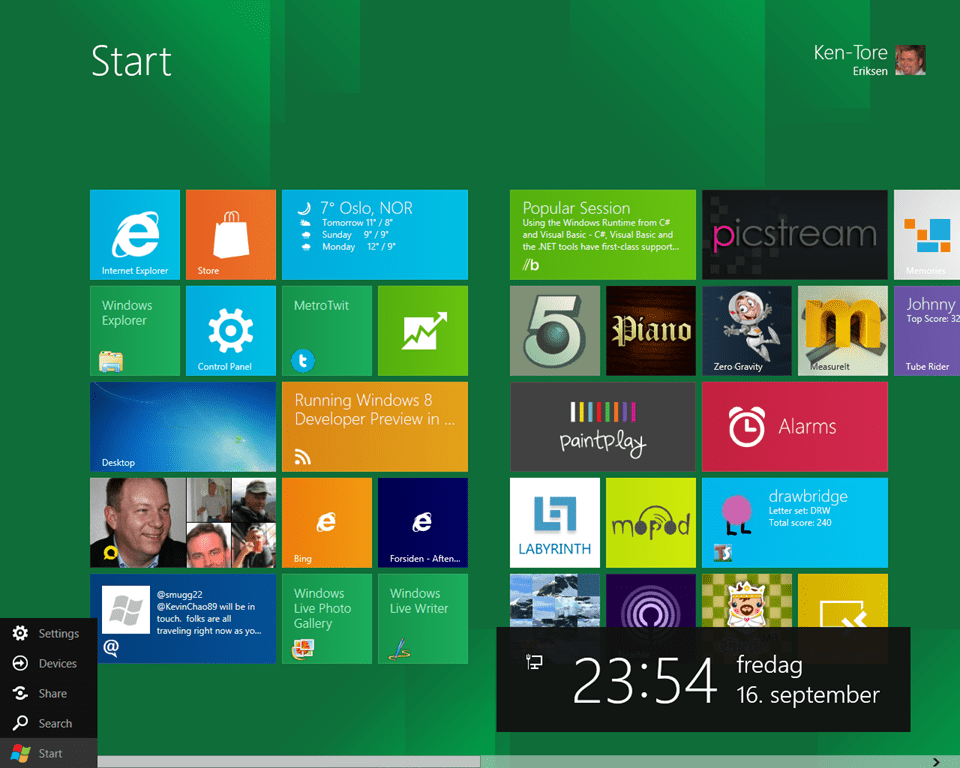Launch the Store tile
960x768 pixels.
tap(231, 235)
